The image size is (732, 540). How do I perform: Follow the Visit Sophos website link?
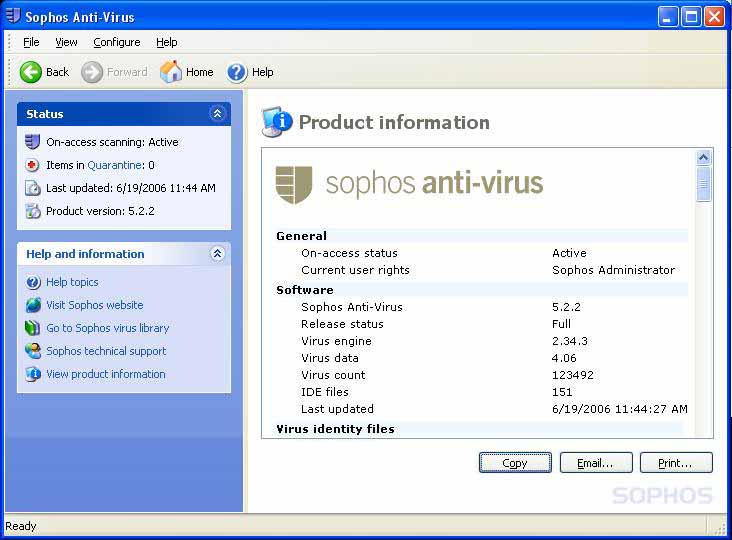coord(94,305)
